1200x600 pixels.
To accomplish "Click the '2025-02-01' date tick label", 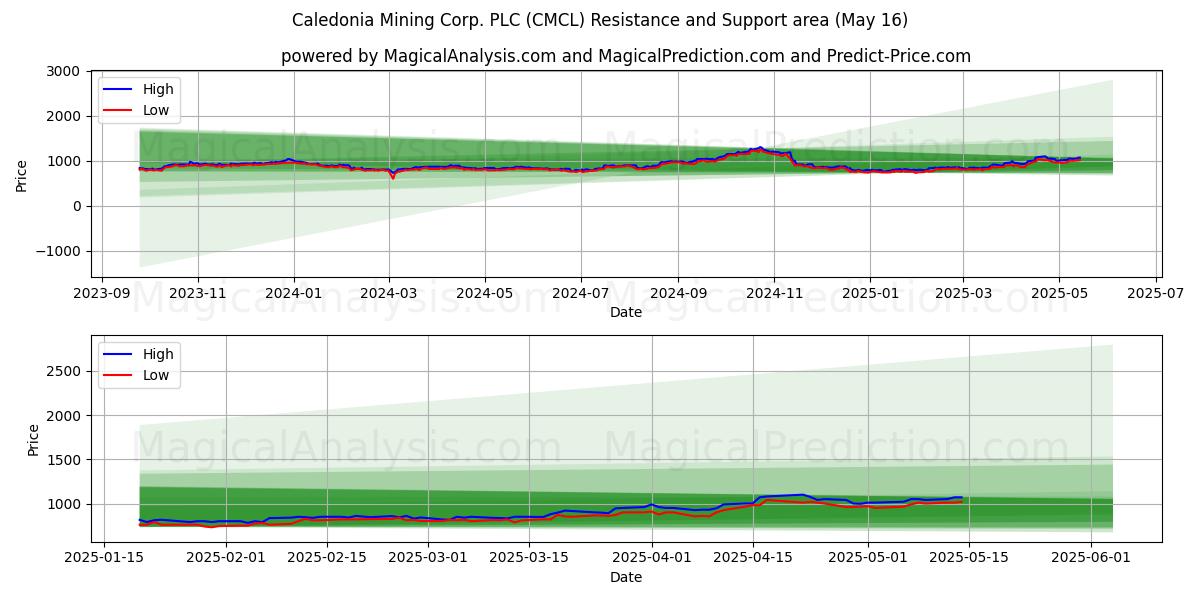I will (x=226, y=560).
